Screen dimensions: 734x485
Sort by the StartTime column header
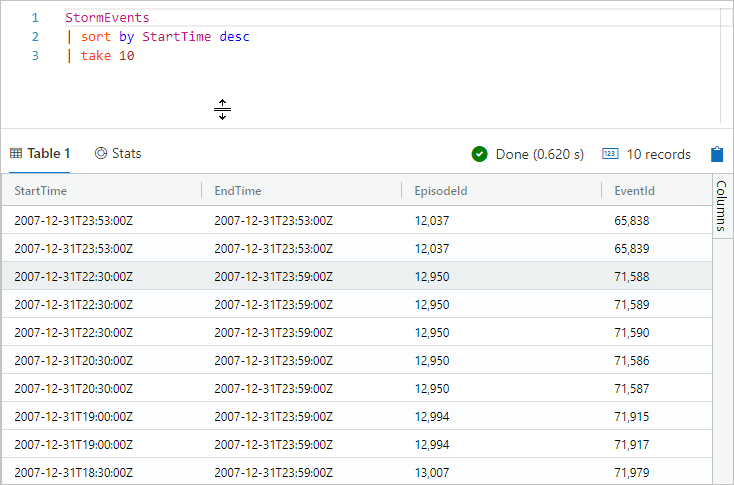[42, 190]
